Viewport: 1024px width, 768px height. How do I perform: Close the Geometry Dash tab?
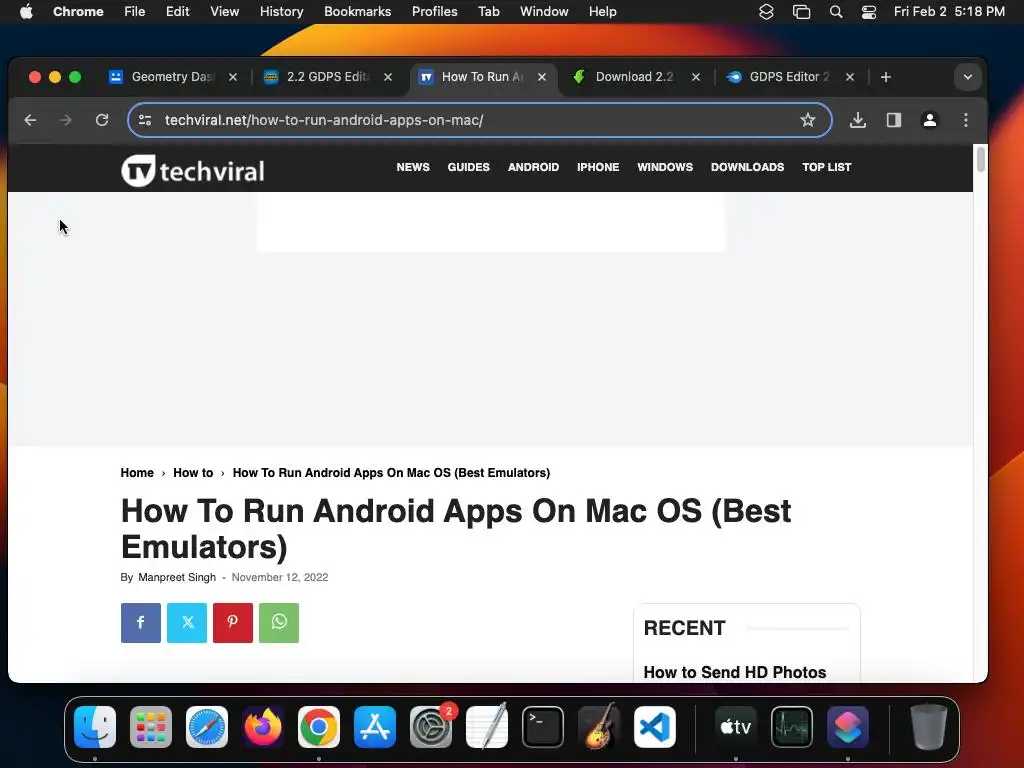point(232,77)
